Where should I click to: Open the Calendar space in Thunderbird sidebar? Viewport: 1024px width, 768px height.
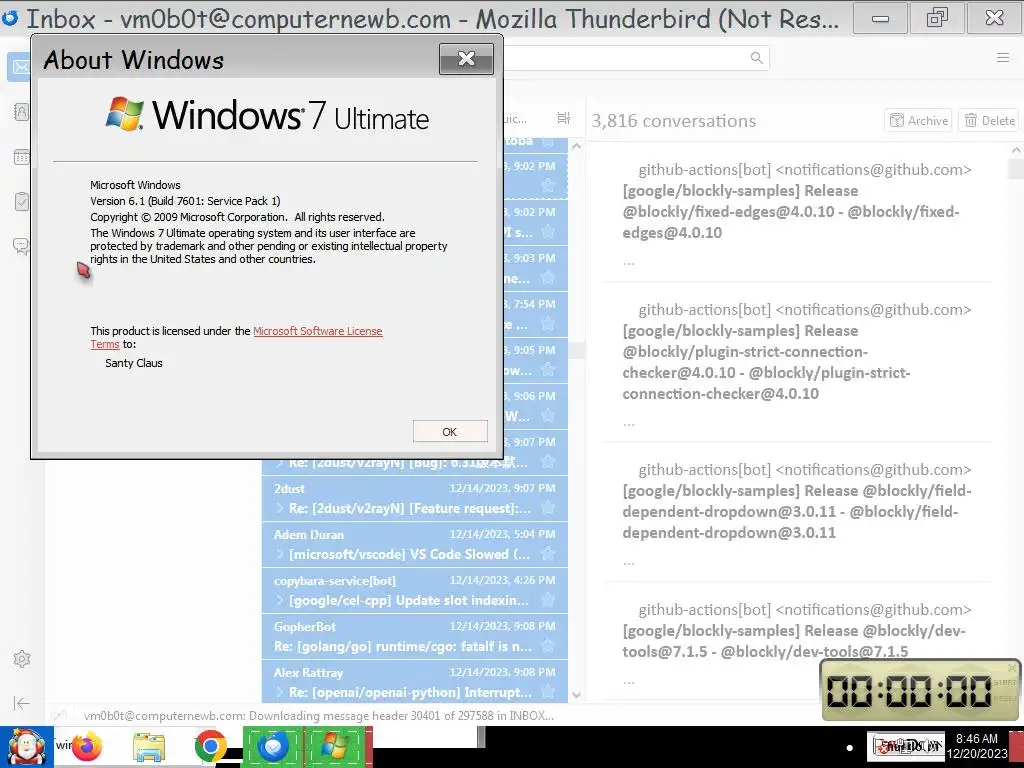(21, 157)
